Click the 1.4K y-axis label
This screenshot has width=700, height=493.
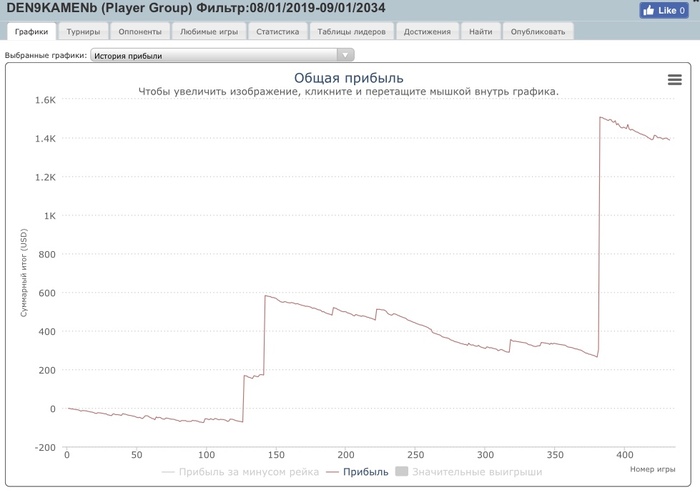pyautogui.click(x=46, y=139)
